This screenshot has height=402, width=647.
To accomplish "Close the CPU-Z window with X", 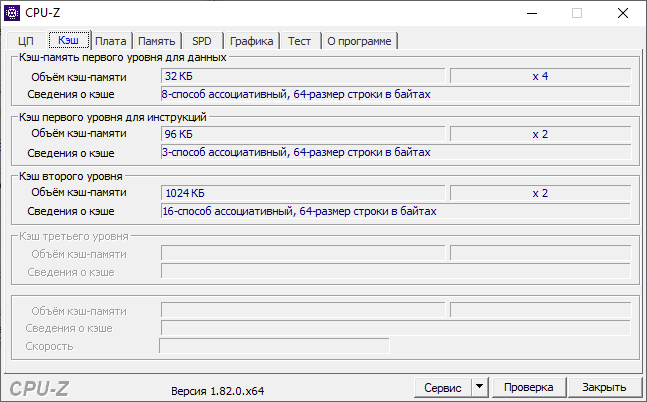I will point(623,13).
